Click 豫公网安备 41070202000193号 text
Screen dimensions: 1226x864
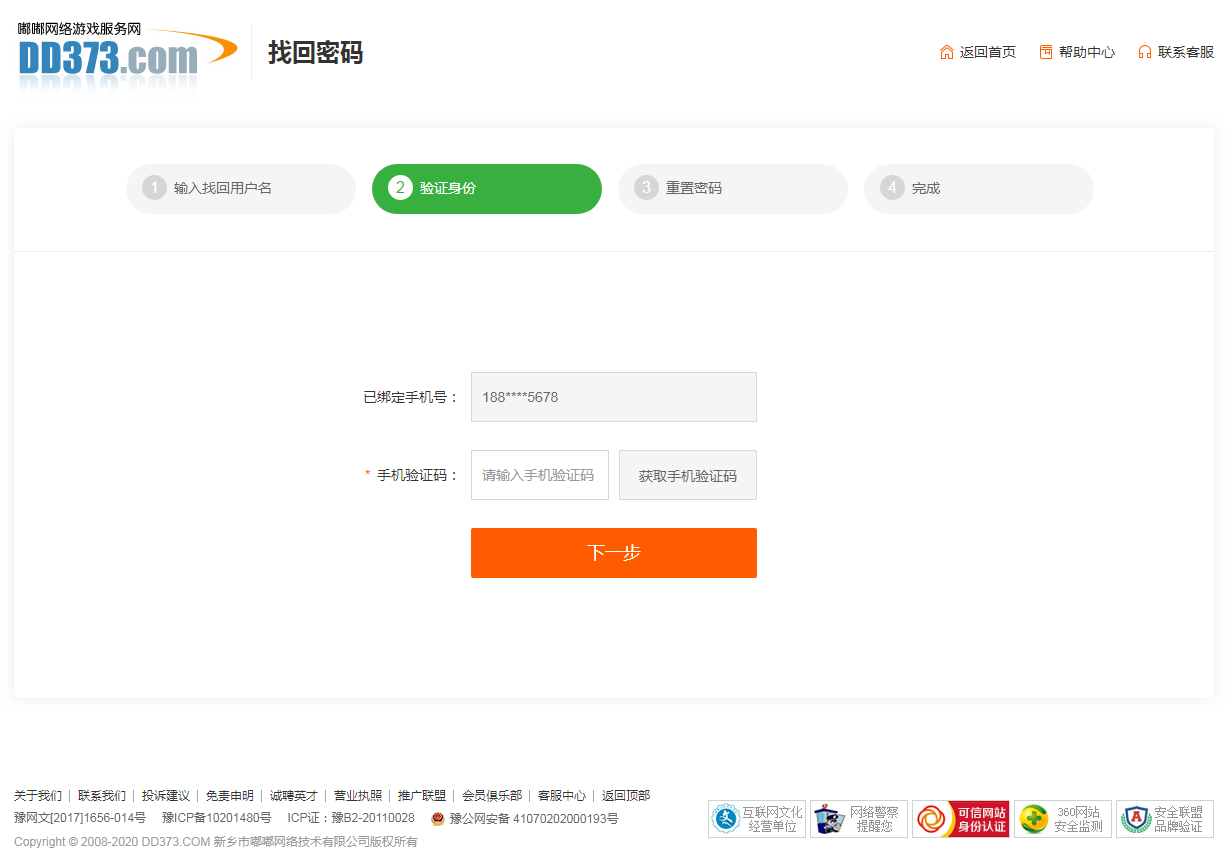click(x=534, y=818)
